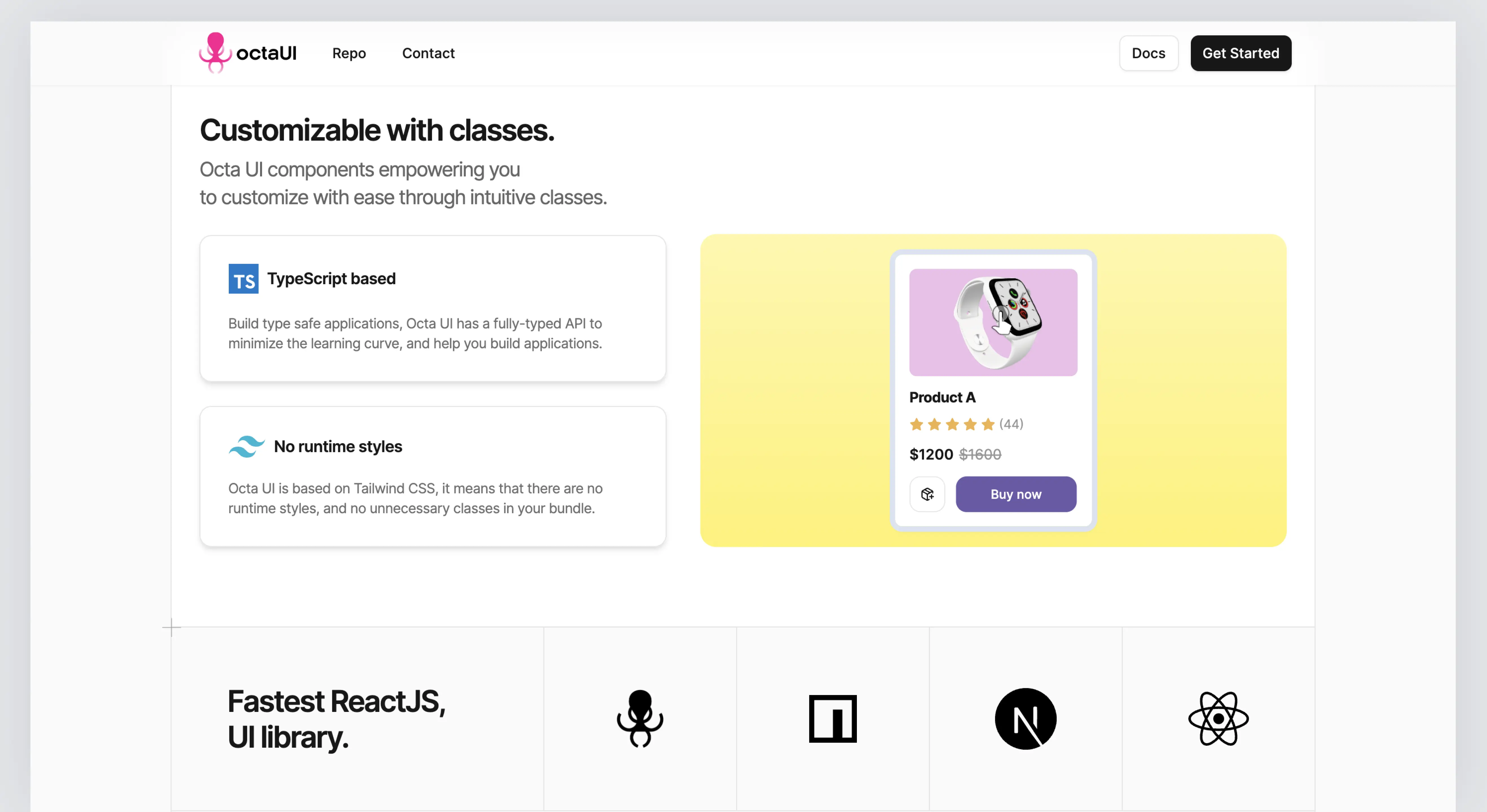Open the Repo nav link
This screenshot has height=812, width=1487.
pos(349,53)
